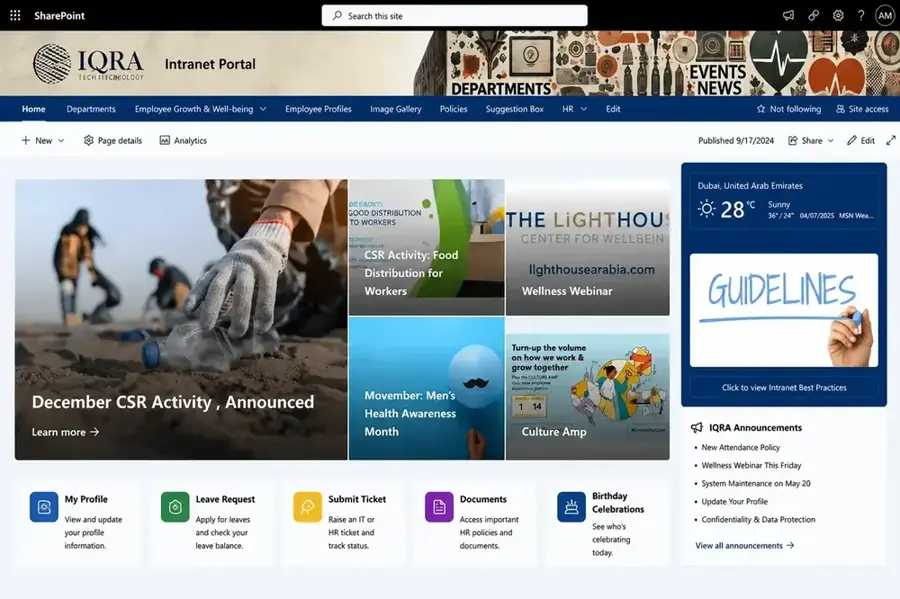Click the Not following label
Image resolution: width=900 pixels, height=599 pixels.
coord(795,109)
